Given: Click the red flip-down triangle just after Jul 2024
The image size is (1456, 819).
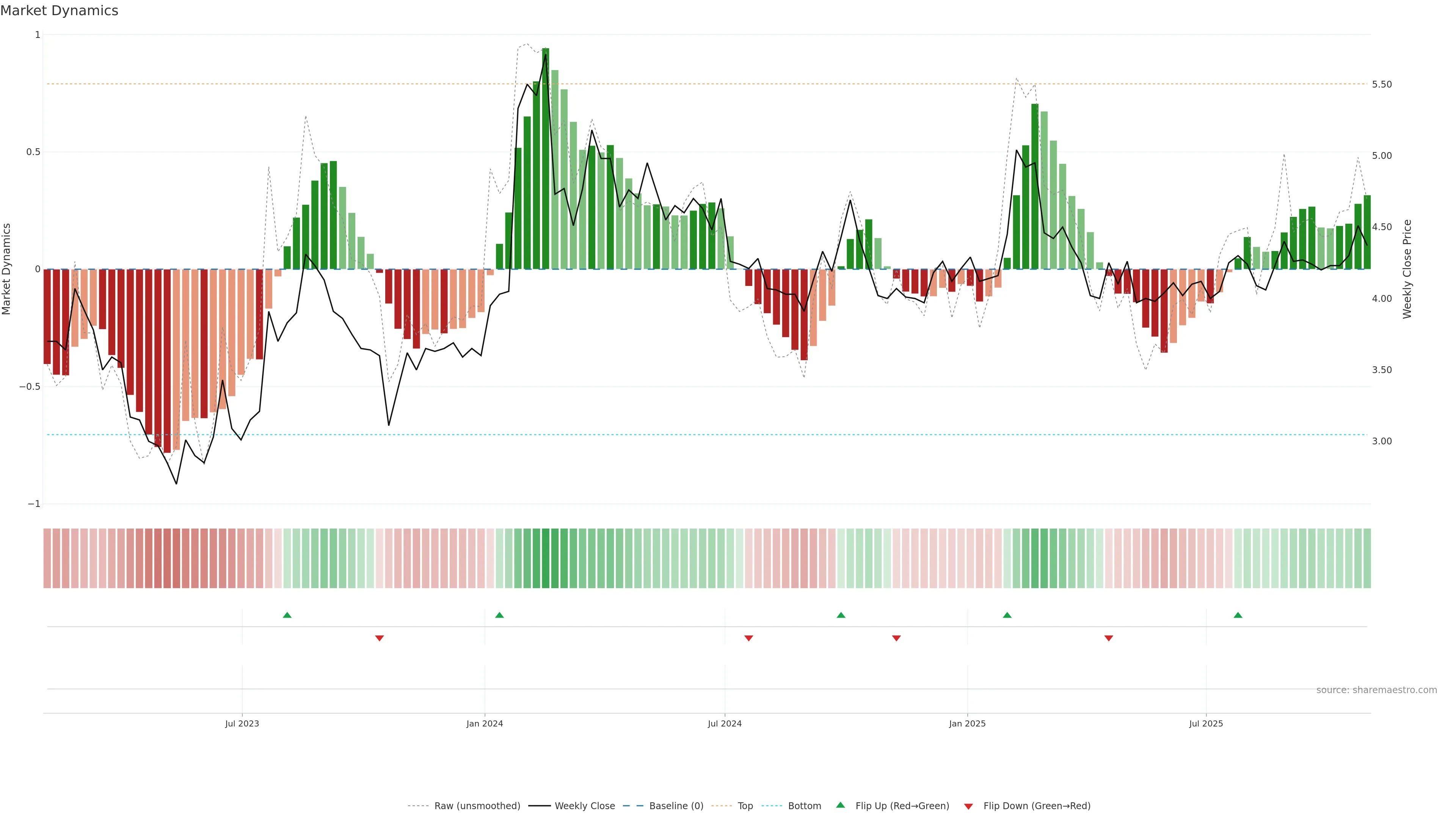Looking at the screenshot, I should coord(749,638).
